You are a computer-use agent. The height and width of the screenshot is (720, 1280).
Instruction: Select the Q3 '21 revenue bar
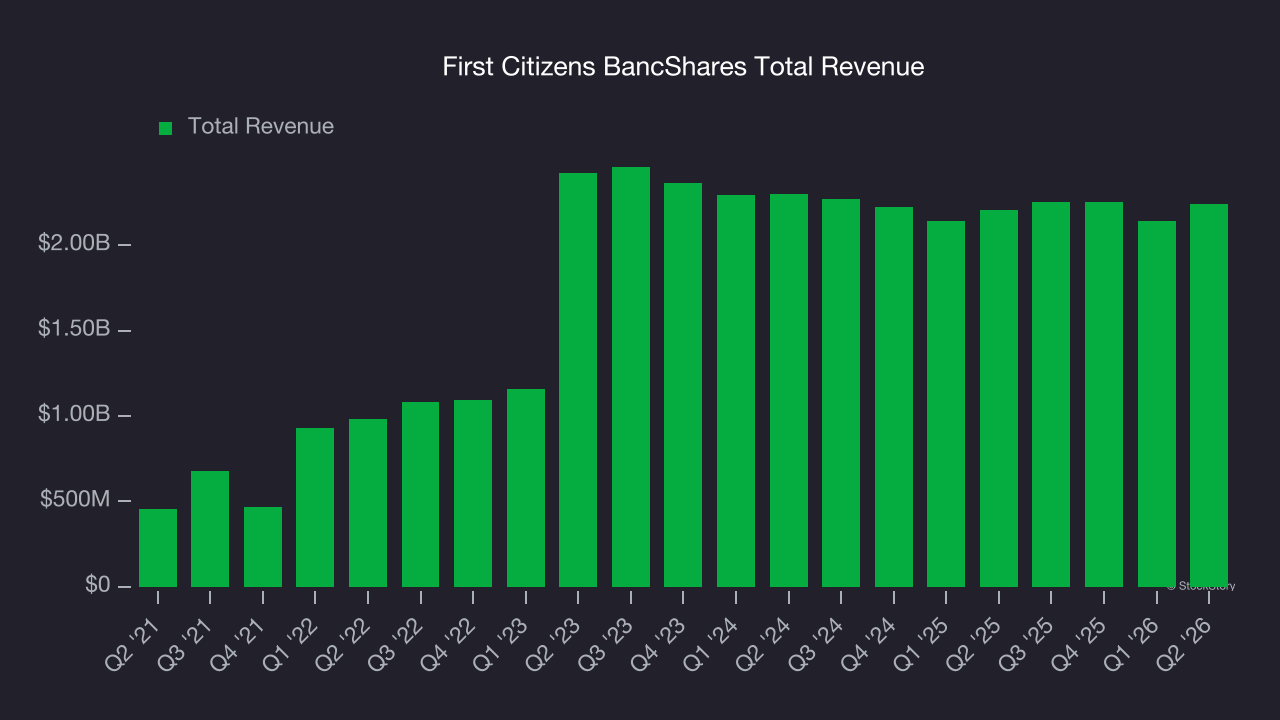(x=210, y=529)
